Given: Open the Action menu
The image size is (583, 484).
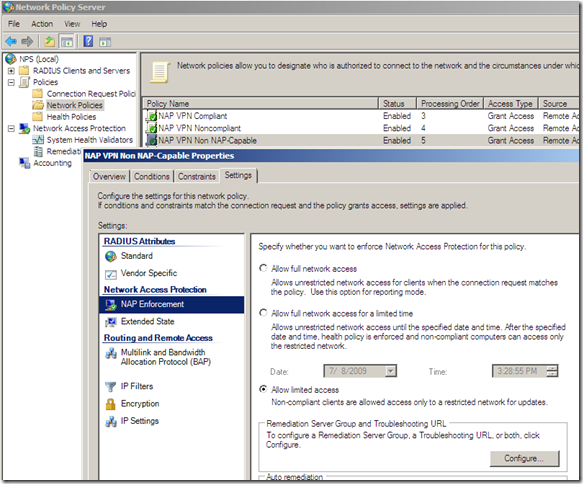Looking at the screenshot, I should coord(42,24).
